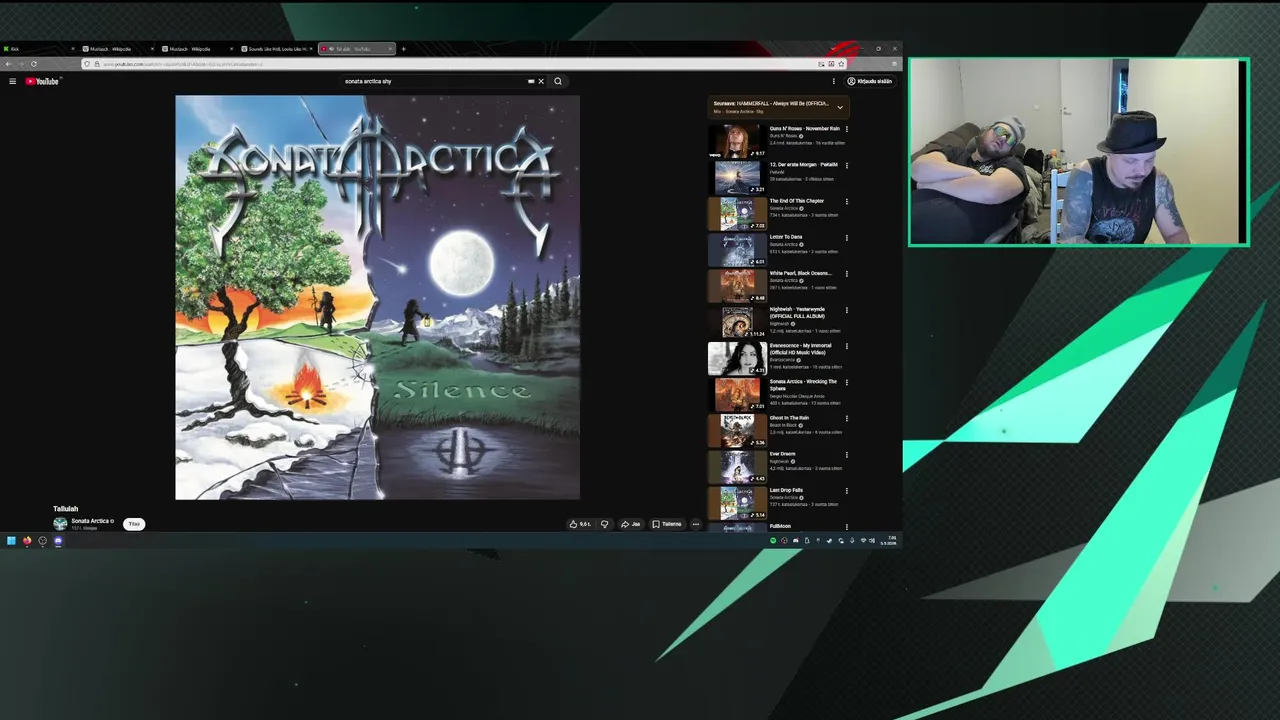Go to YouTube home via logo
Image resolution: width=1280 pixels, height=720 pixels.
42,81
